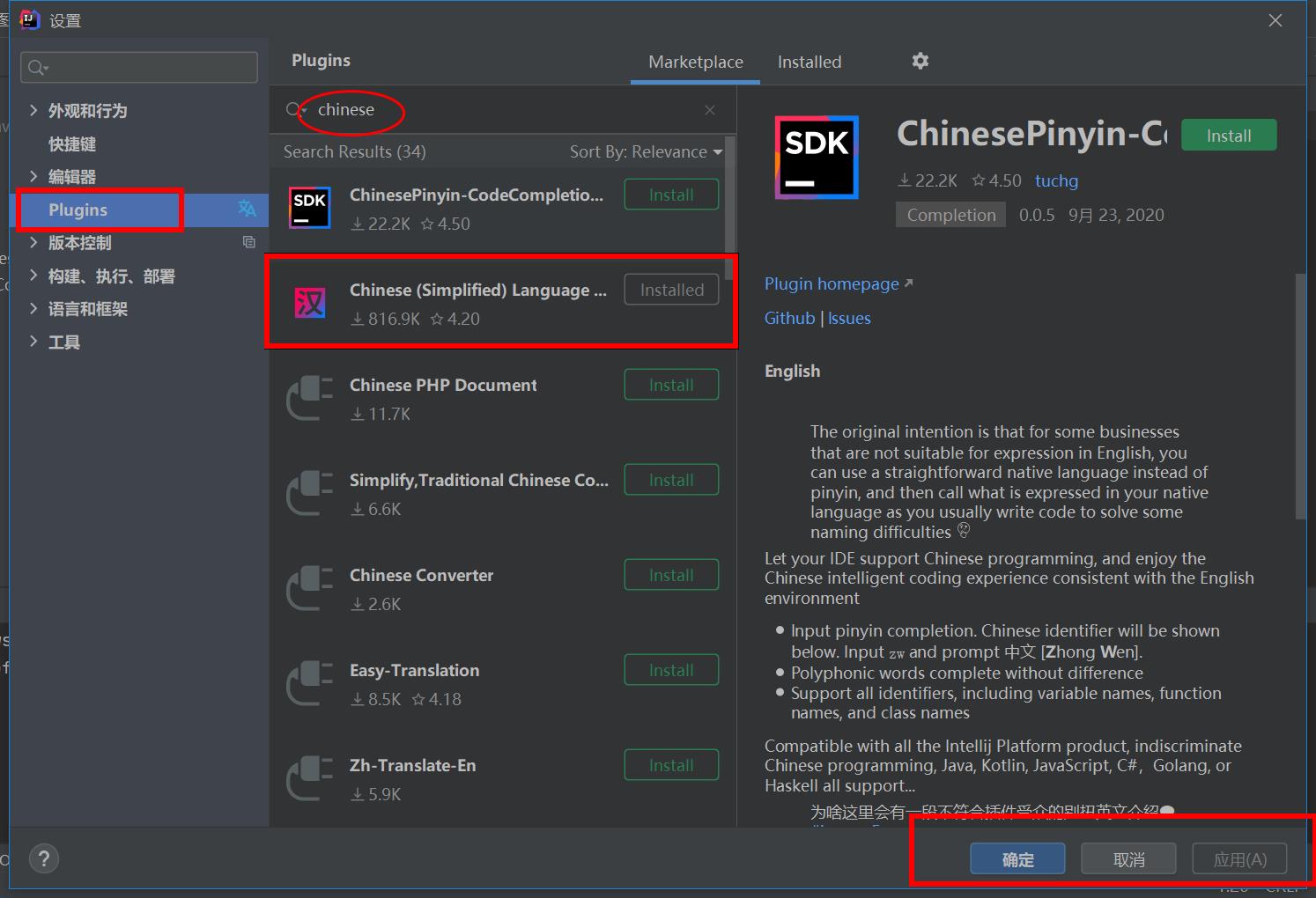Click the translation icon beside Plugins entry
1316x898 pixels.
coord(247,209)
